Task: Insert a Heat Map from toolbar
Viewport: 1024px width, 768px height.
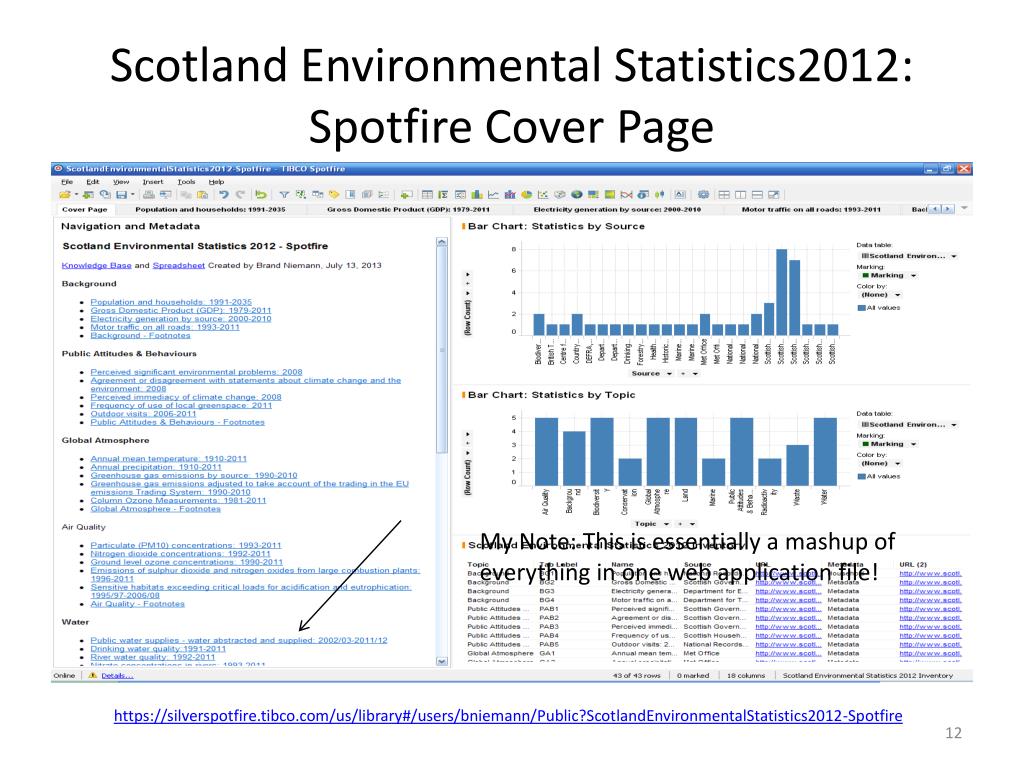Action: pos(610,195)
